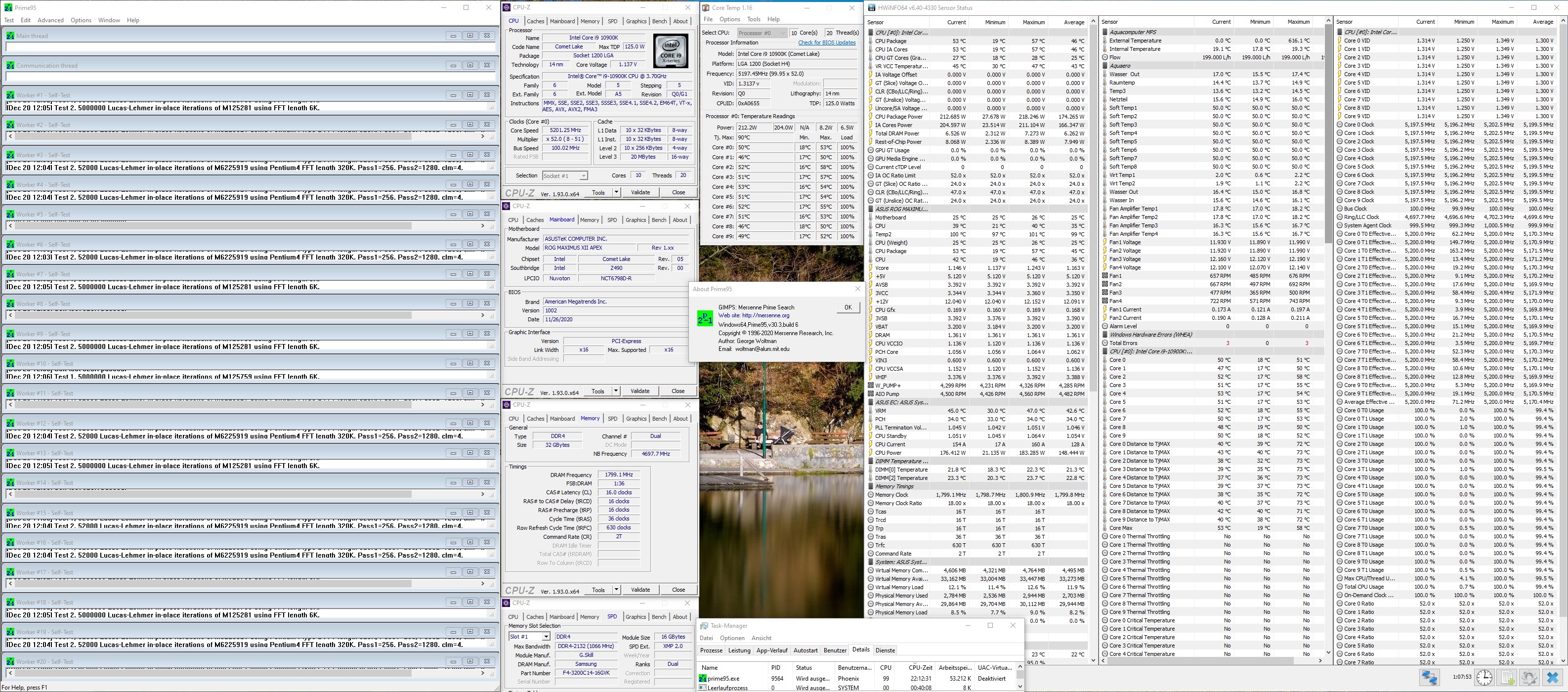
Task: Open HWiNFO sensor settings gear icon
Action: click(x=1529, y=677)
